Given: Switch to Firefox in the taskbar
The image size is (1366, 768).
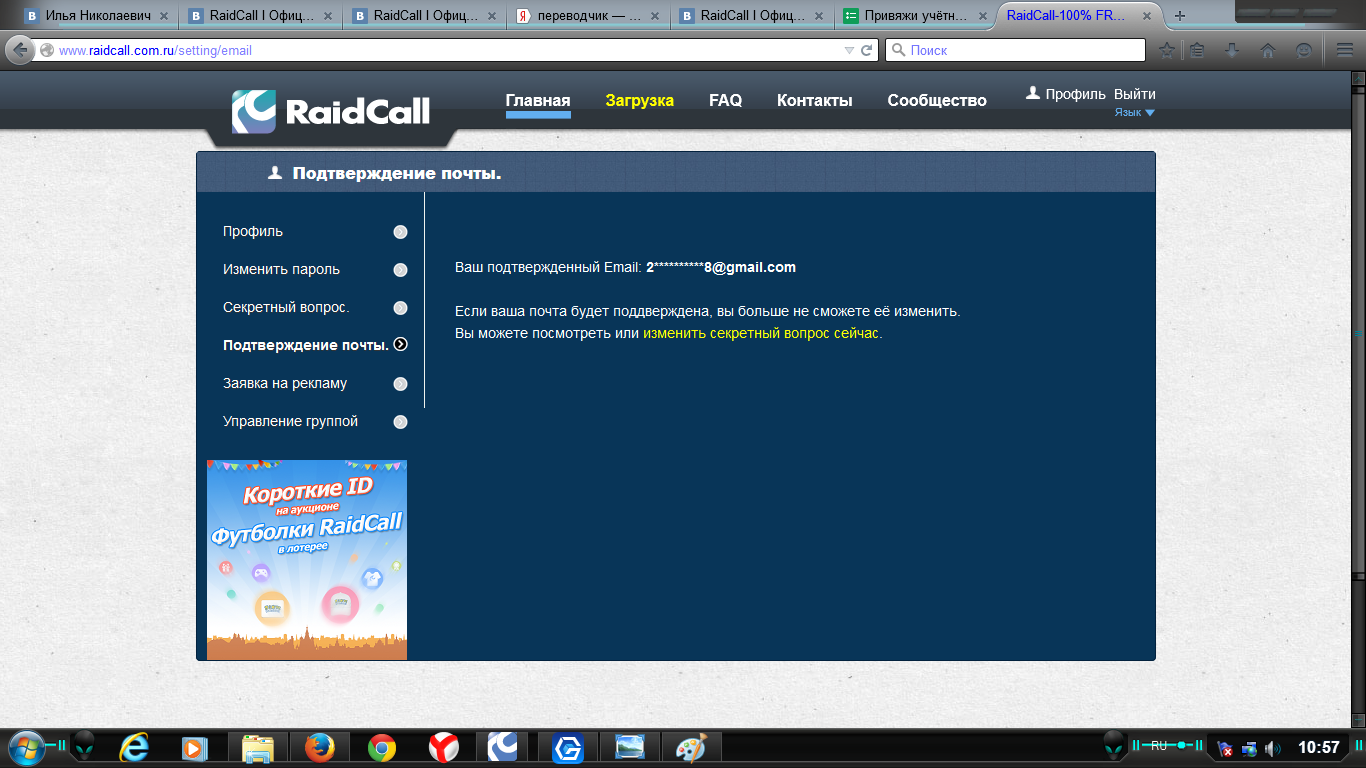Looking at the screenshot, I should (319, 748).
